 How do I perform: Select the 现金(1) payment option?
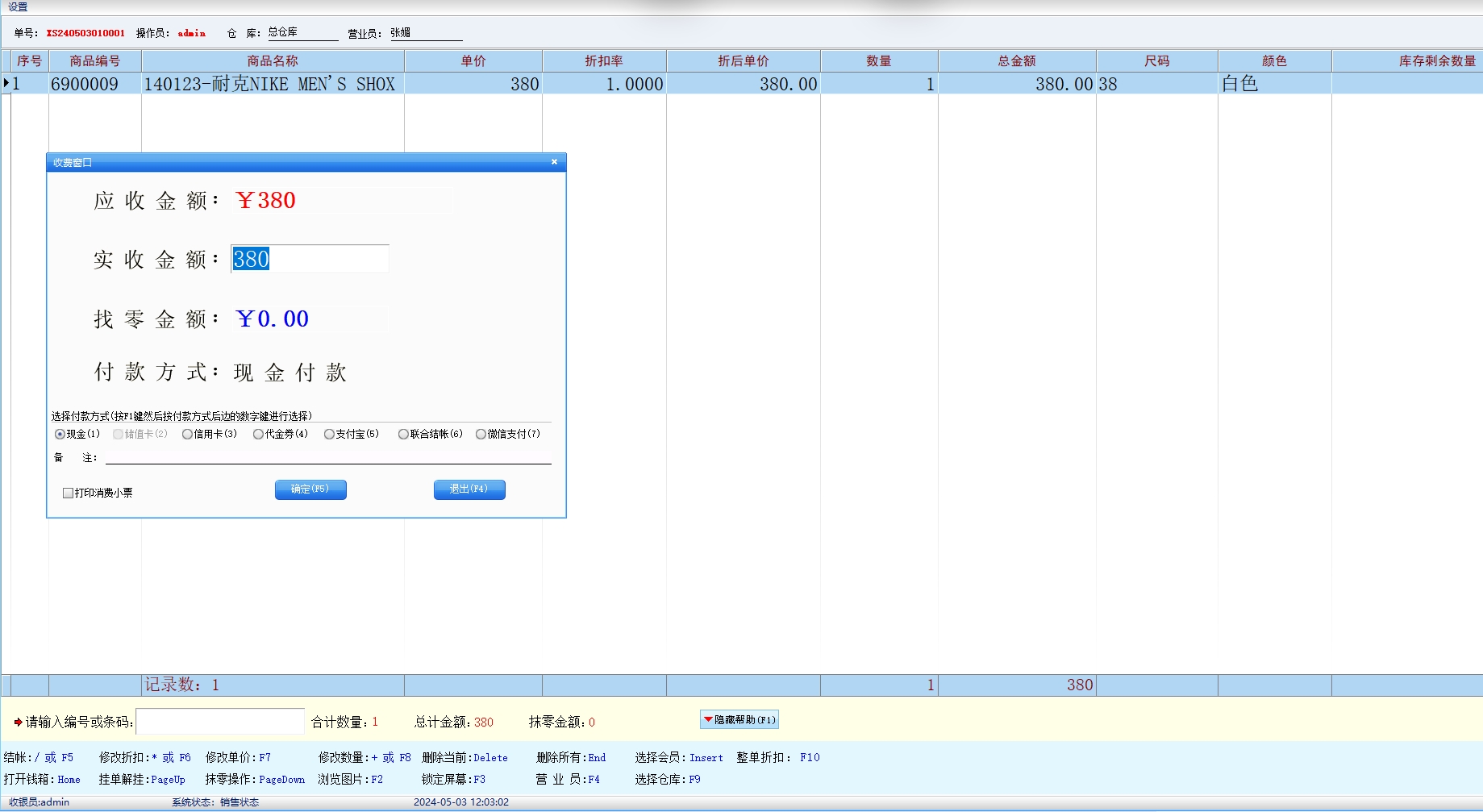(60, 435)
